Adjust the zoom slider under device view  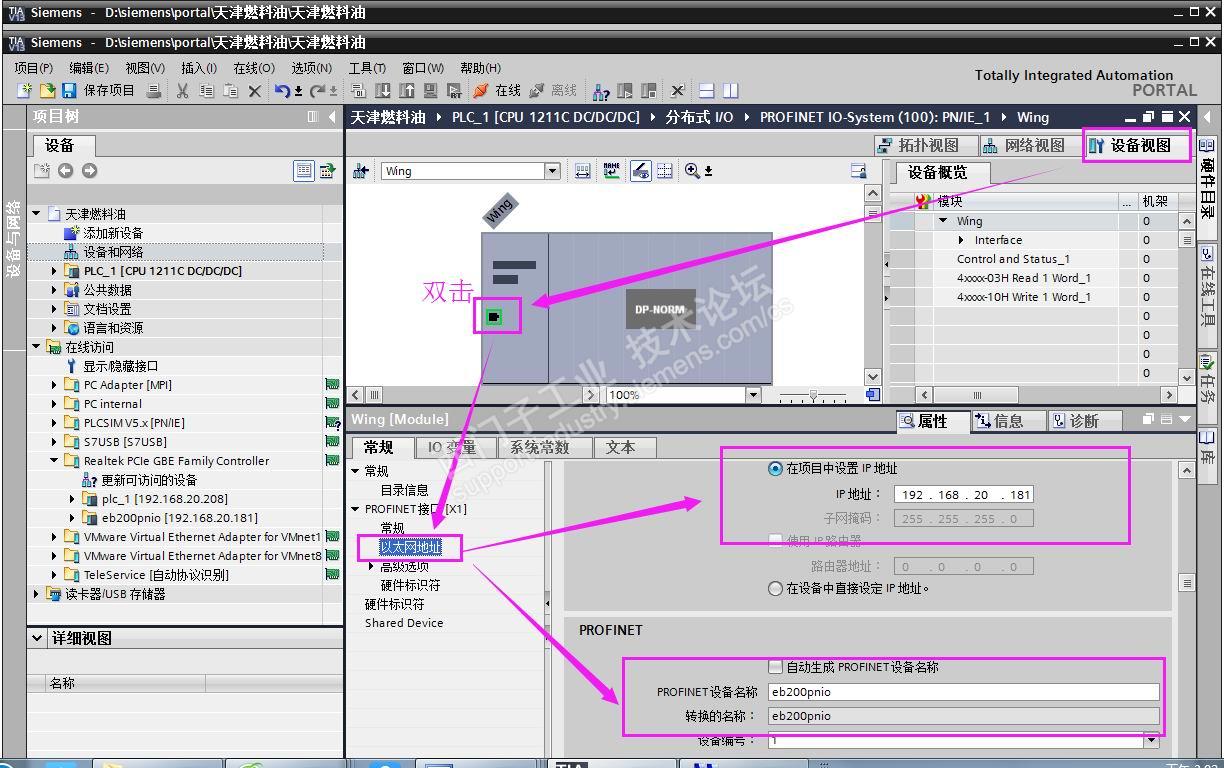[x=813, y=395]
